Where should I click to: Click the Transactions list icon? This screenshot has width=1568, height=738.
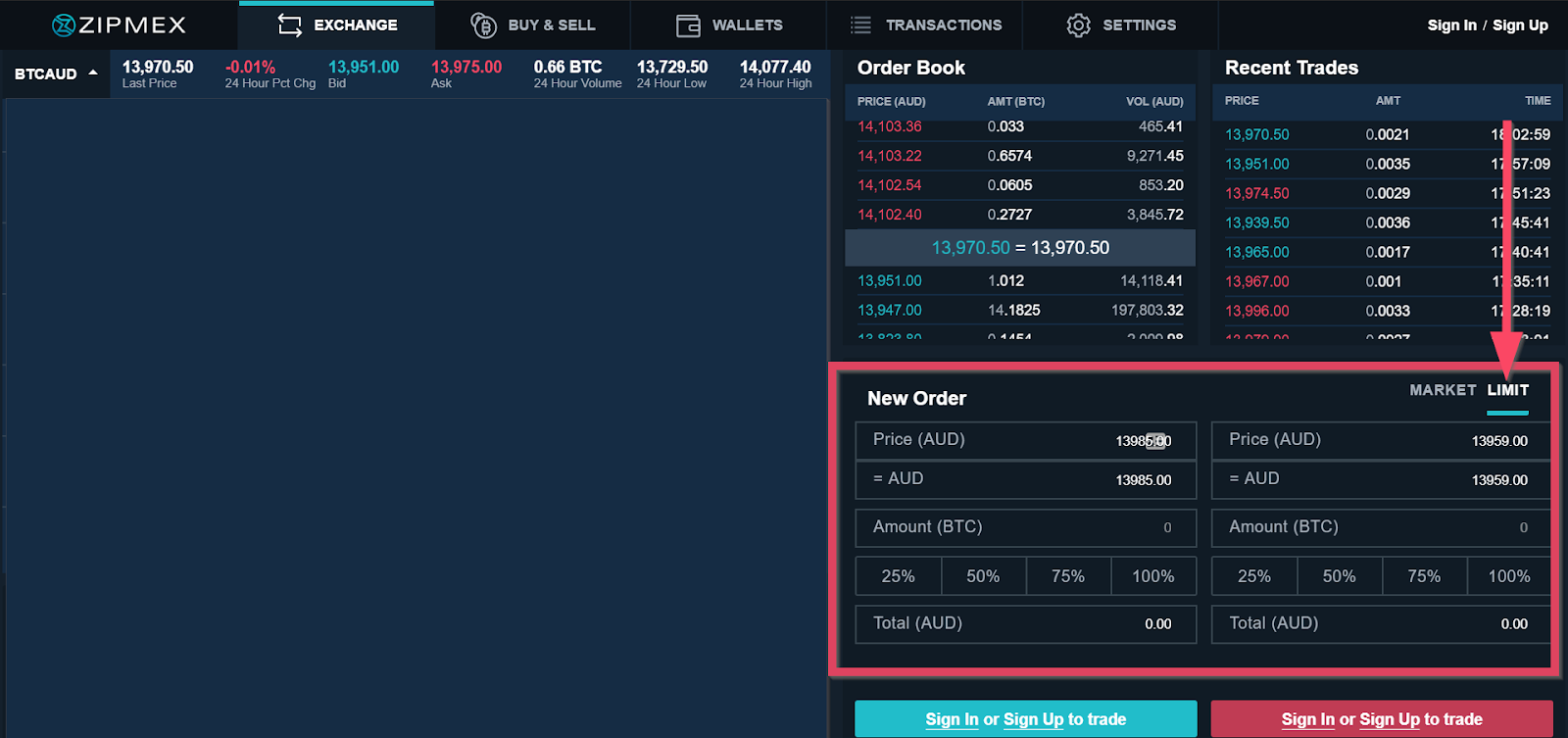point(860,25)
